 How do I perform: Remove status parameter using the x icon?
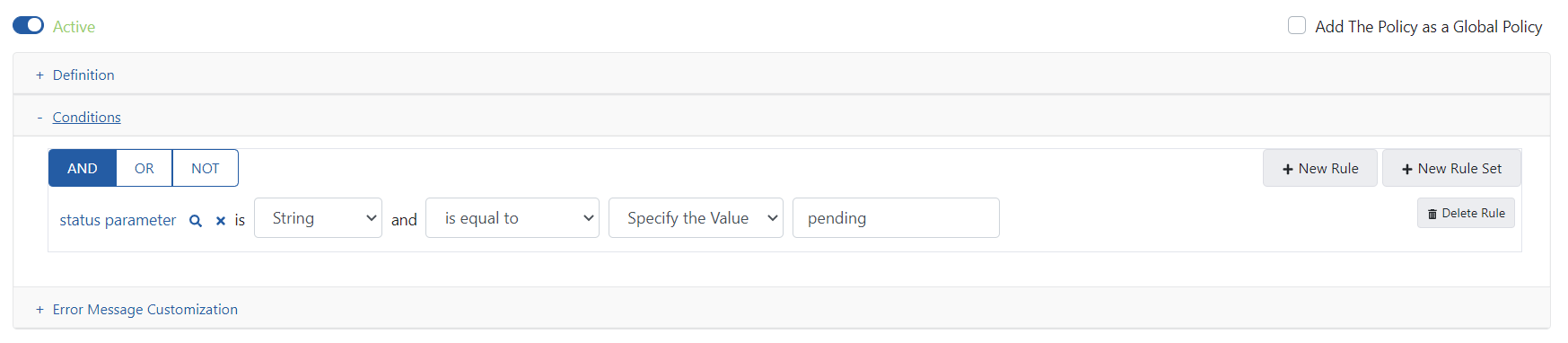(221, 221)
